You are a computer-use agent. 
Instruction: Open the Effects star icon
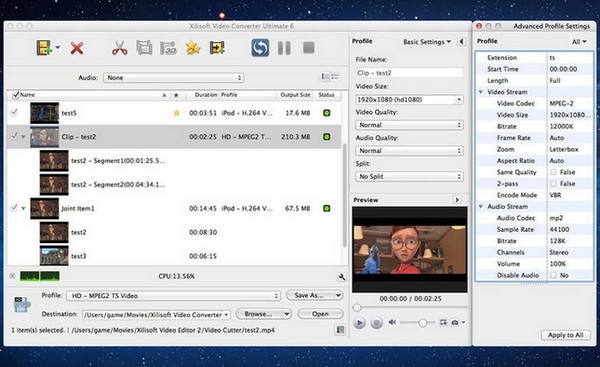[193, 48]
